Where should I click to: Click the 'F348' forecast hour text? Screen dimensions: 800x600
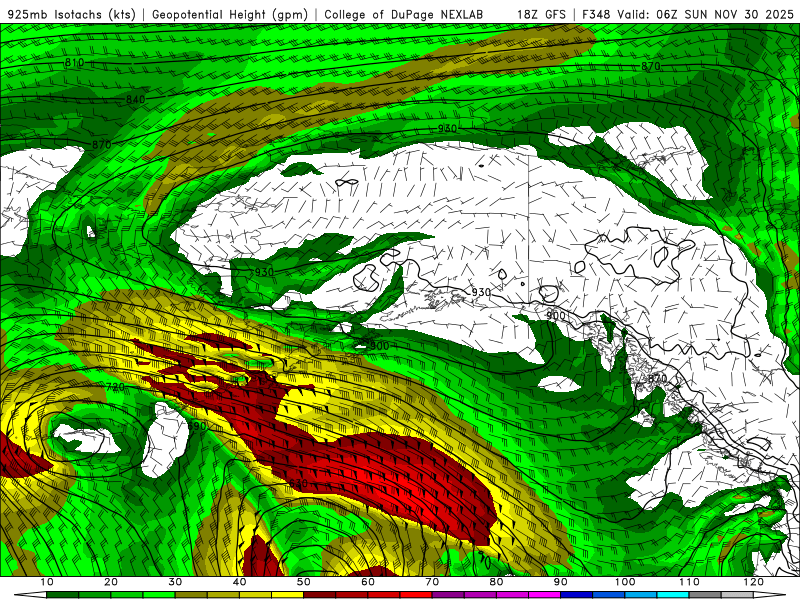(596, 14)
